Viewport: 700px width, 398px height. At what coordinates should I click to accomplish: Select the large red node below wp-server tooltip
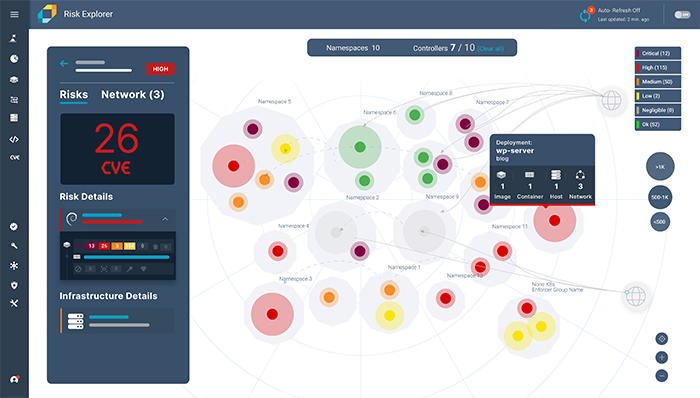554,220
